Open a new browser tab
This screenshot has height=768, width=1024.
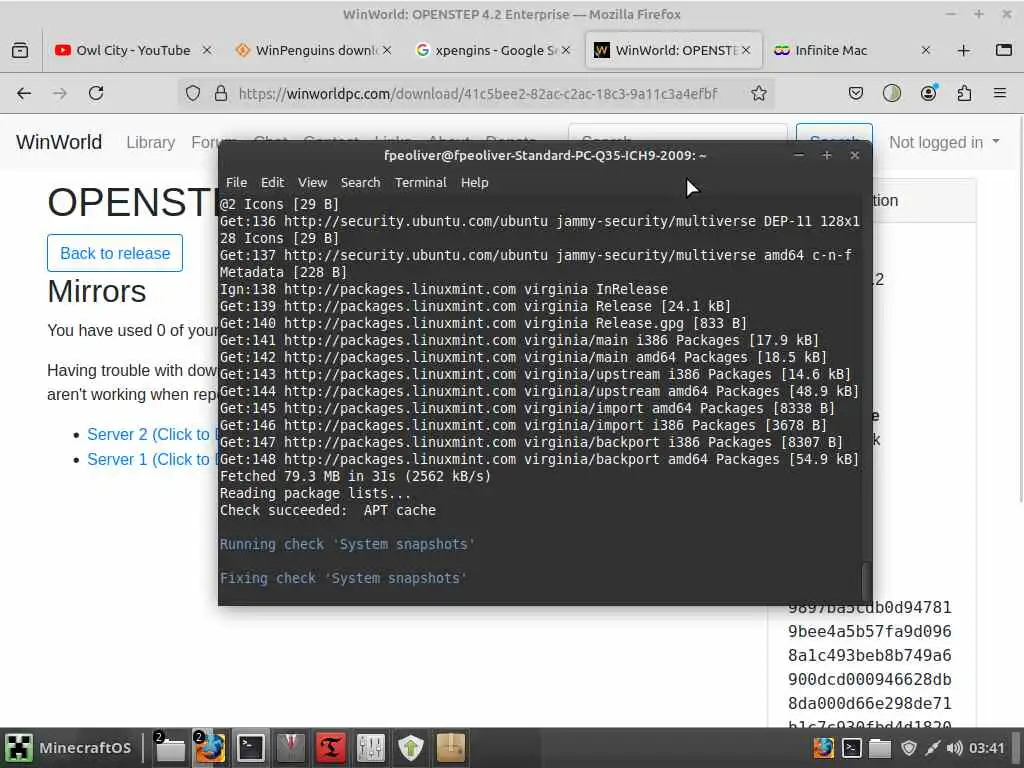(x=964, y=50)
